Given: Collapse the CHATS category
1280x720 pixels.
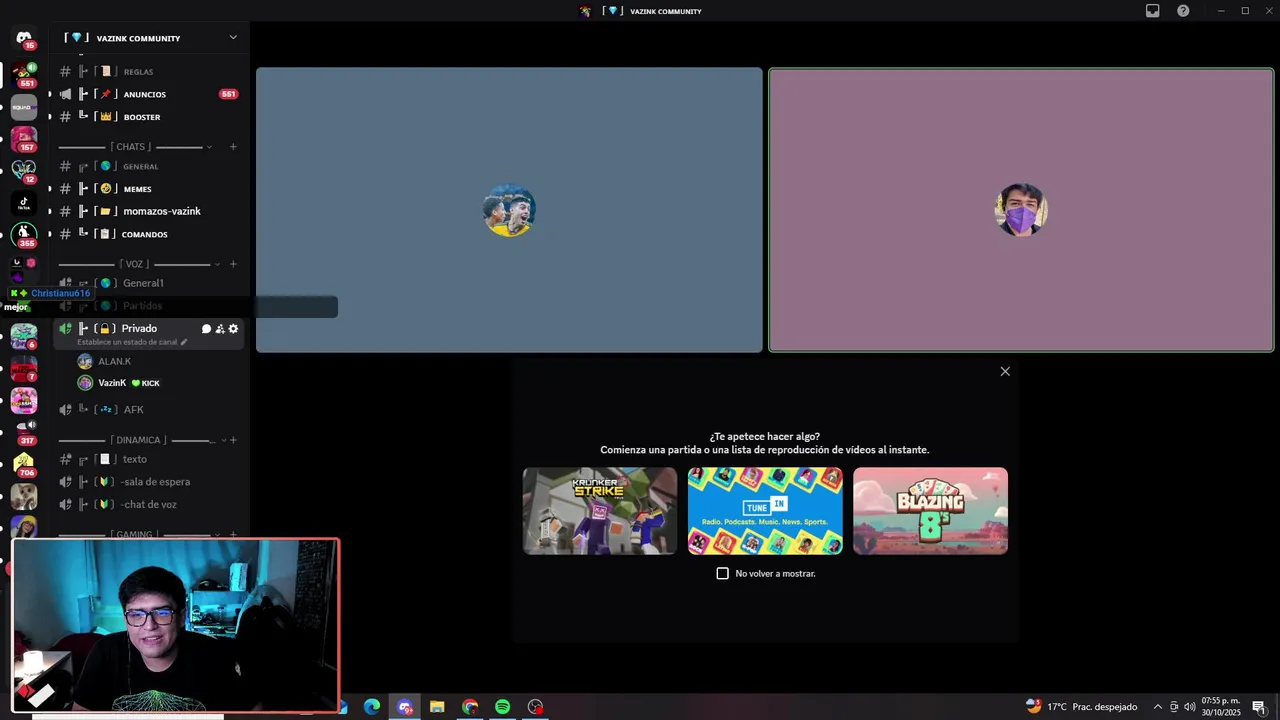Looking at the screenshot, I should click(134, 147).
